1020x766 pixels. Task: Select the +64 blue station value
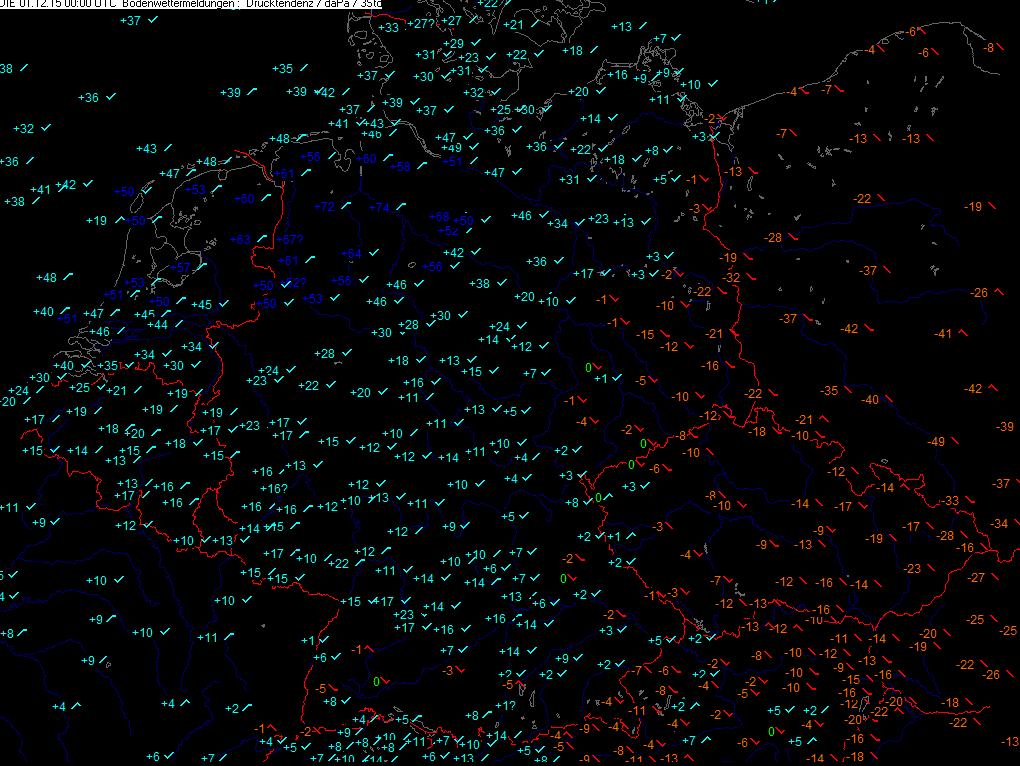click(x=351, y=254)
